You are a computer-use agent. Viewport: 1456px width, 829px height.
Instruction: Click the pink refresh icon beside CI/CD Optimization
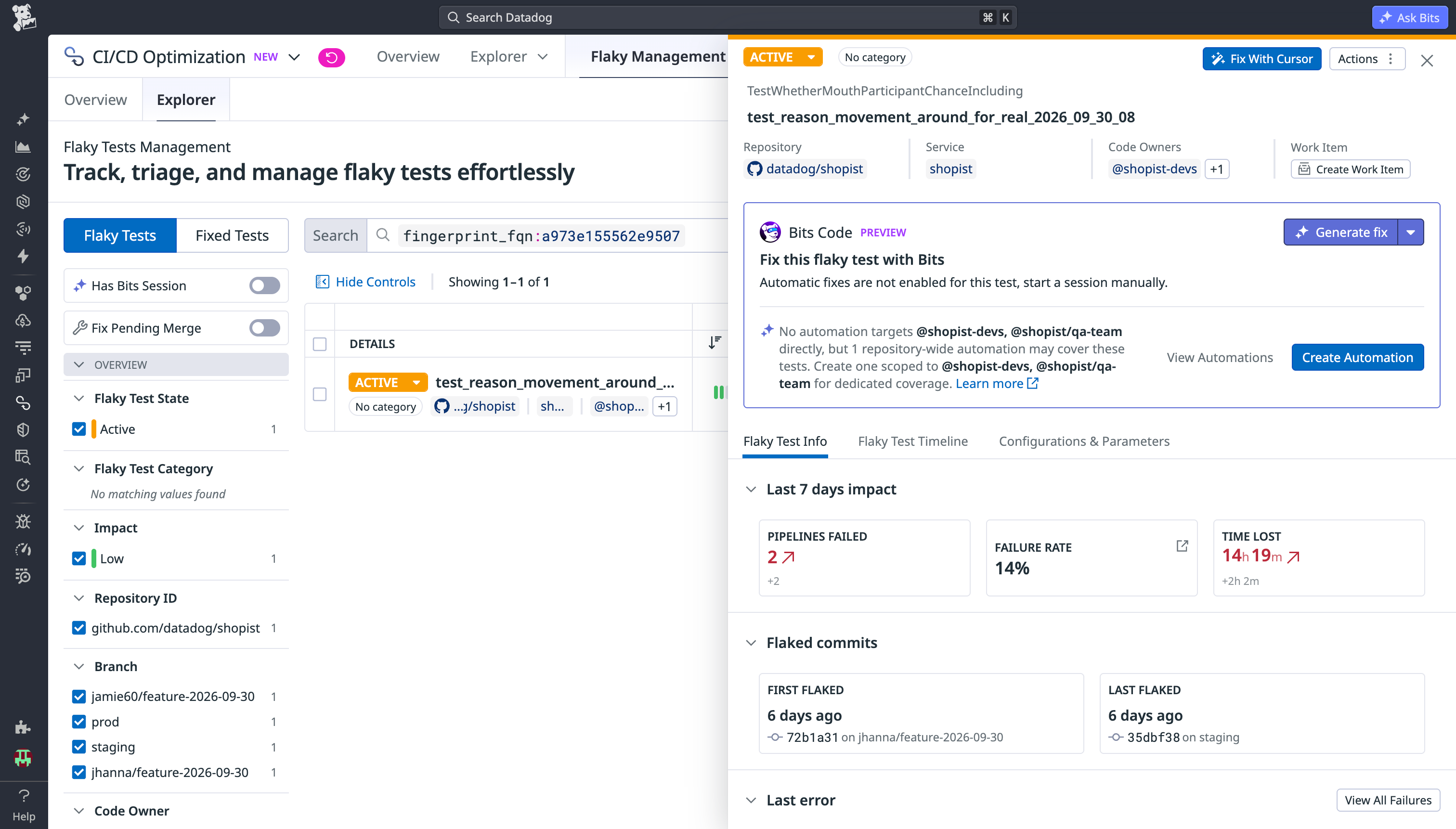(331, 57)
